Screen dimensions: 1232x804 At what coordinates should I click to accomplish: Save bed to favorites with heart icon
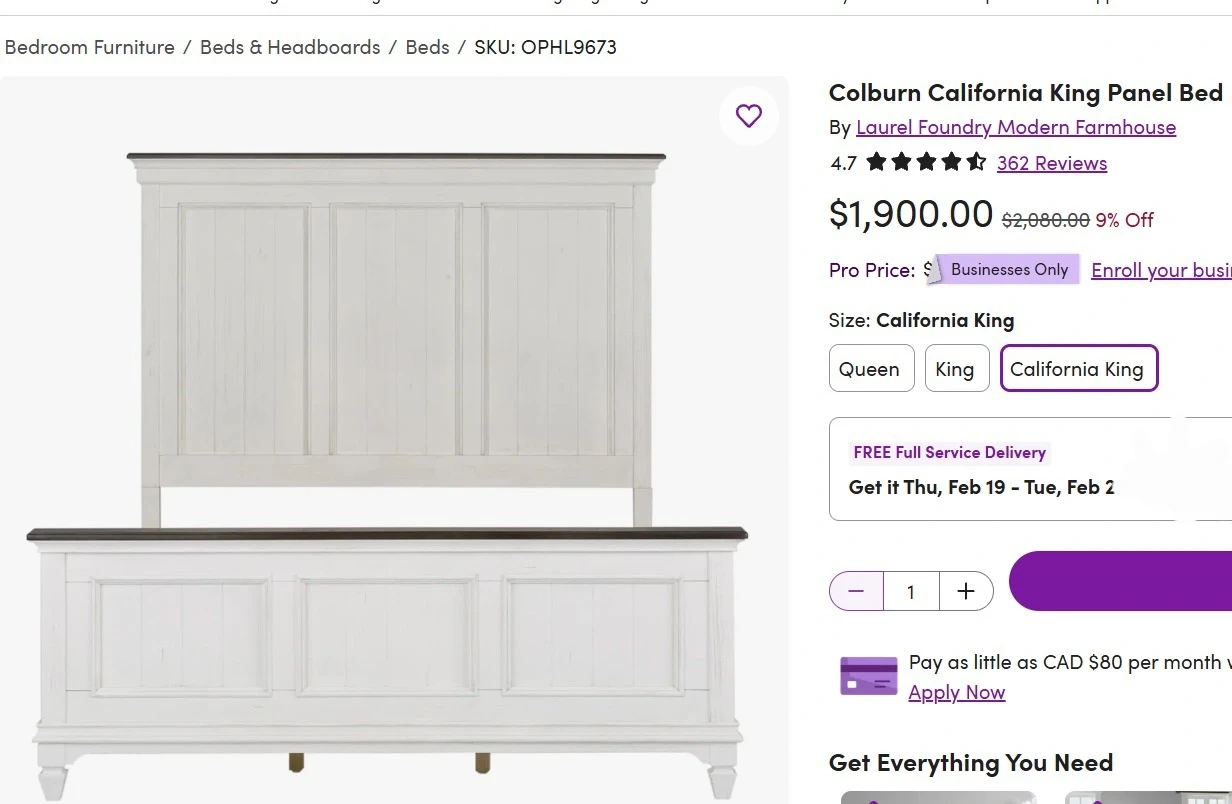(748, 116)
